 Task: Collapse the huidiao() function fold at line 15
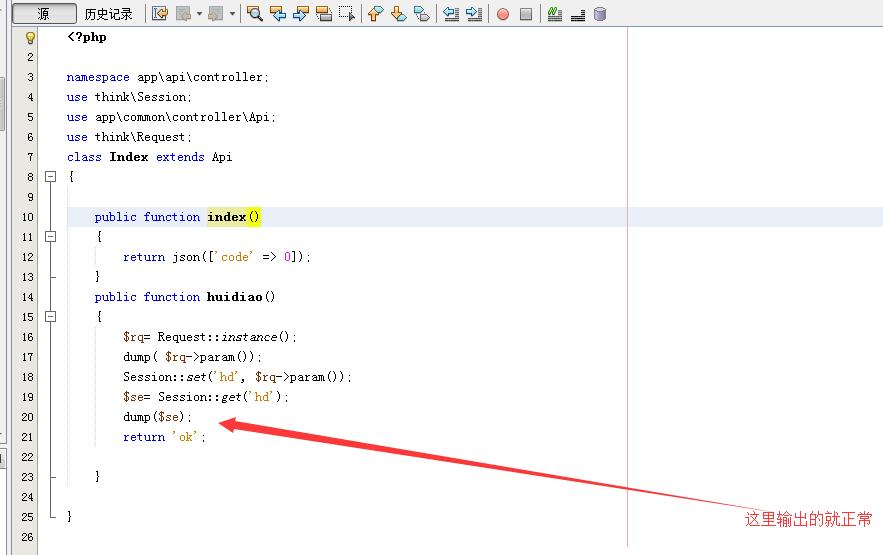50,316
